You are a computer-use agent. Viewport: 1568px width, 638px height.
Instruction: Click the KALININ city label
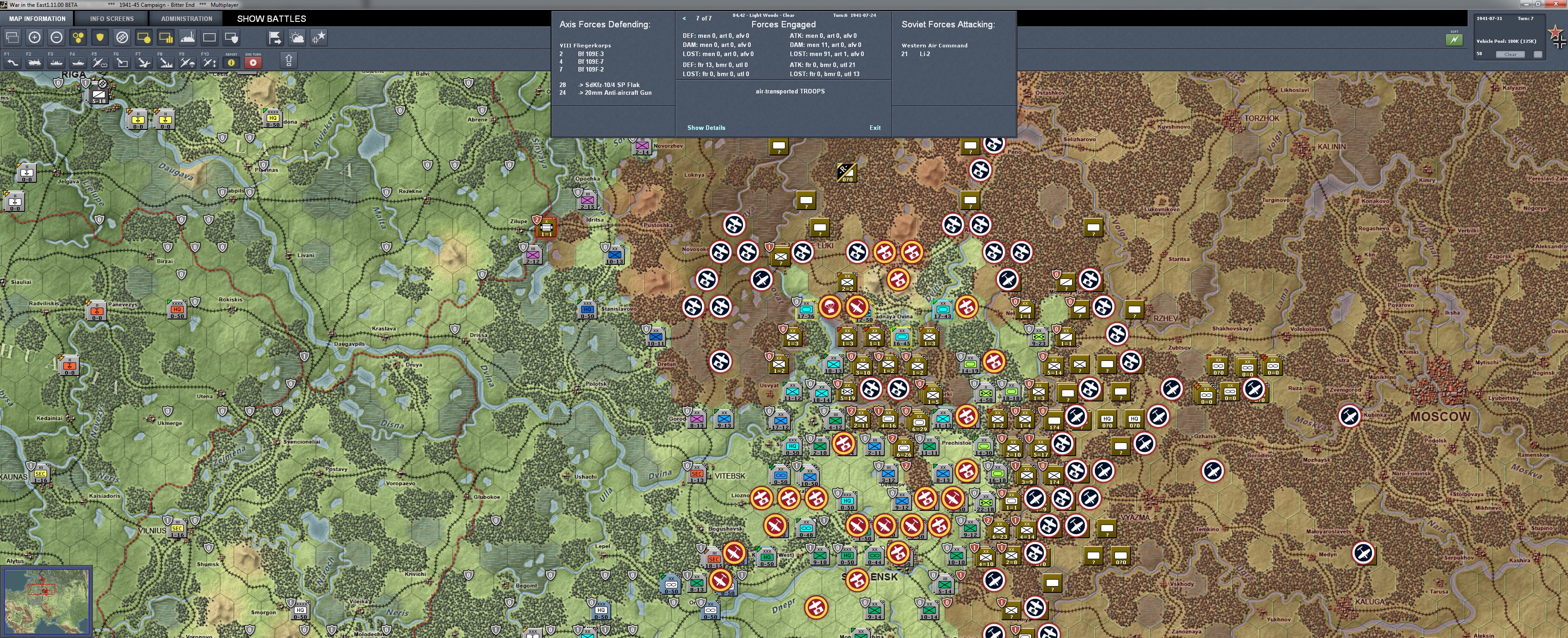point(1331,147)
